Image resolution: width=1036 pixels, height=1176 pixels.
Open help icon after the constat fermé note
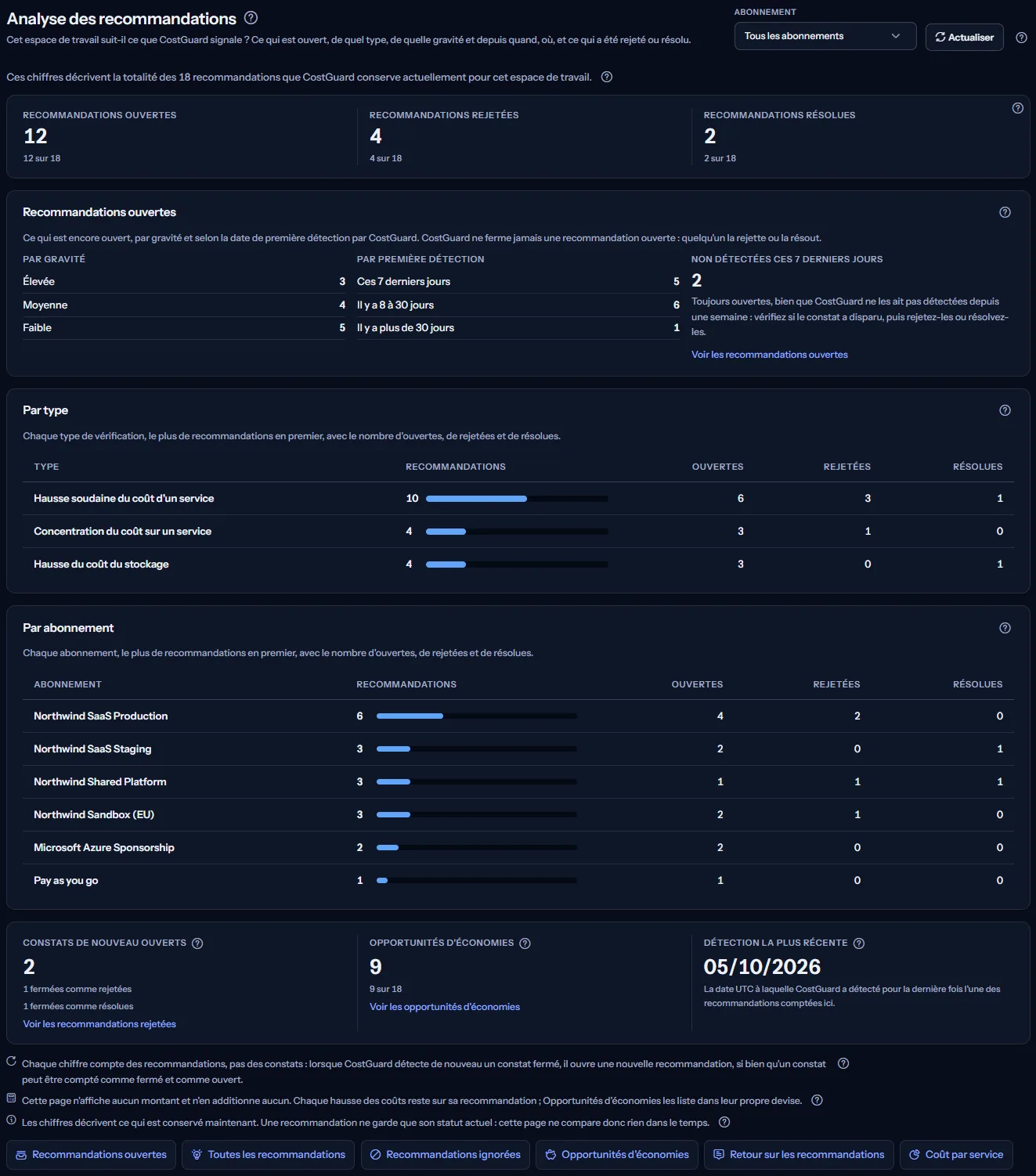843,1063
